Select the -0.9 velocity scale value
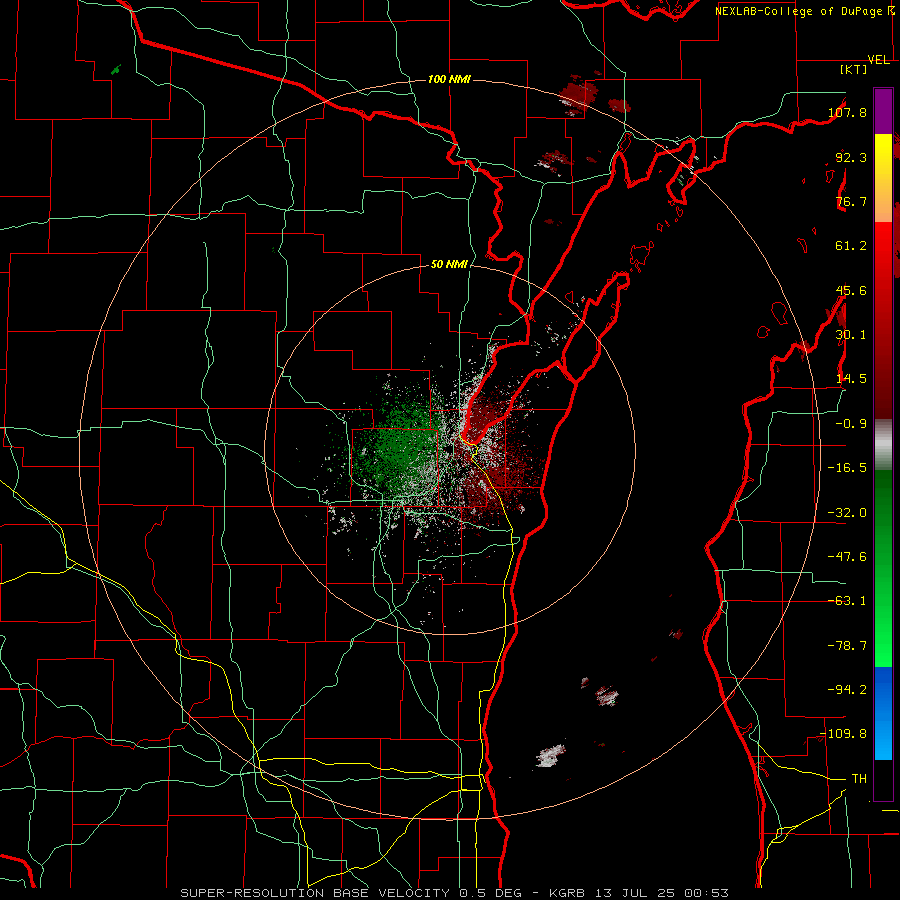Image resolution: width=900 pixels, height=900 pixels. 851,423
